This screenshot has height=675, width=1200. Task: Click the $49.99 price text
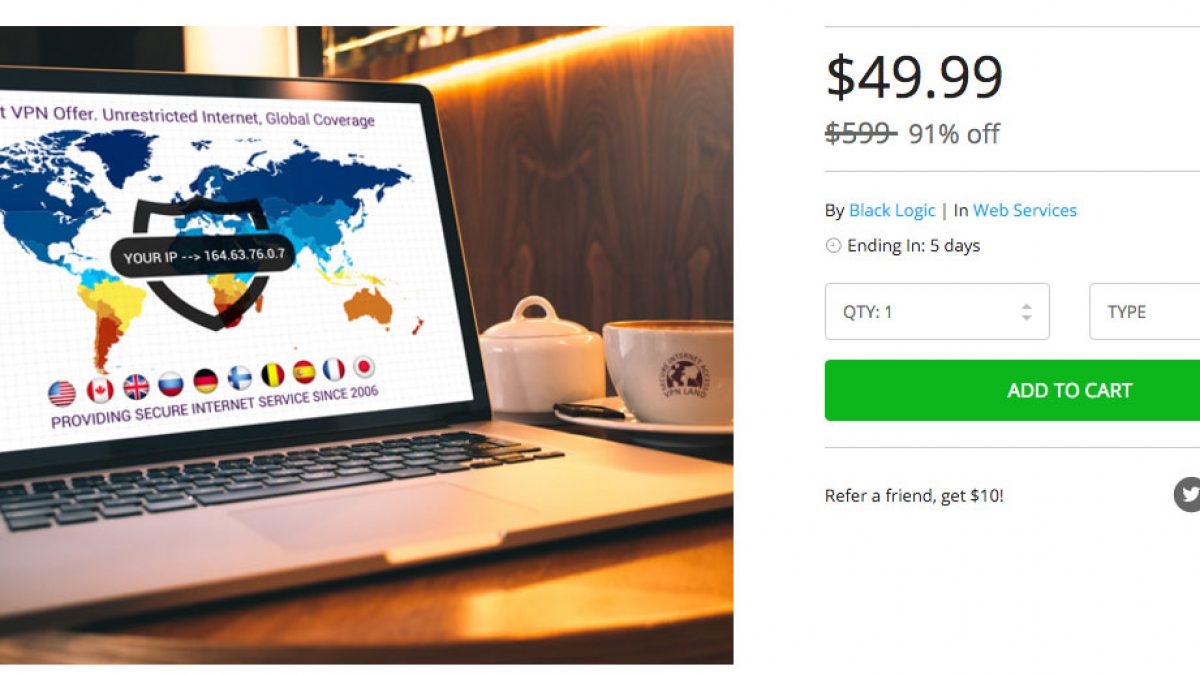[914, 78]
